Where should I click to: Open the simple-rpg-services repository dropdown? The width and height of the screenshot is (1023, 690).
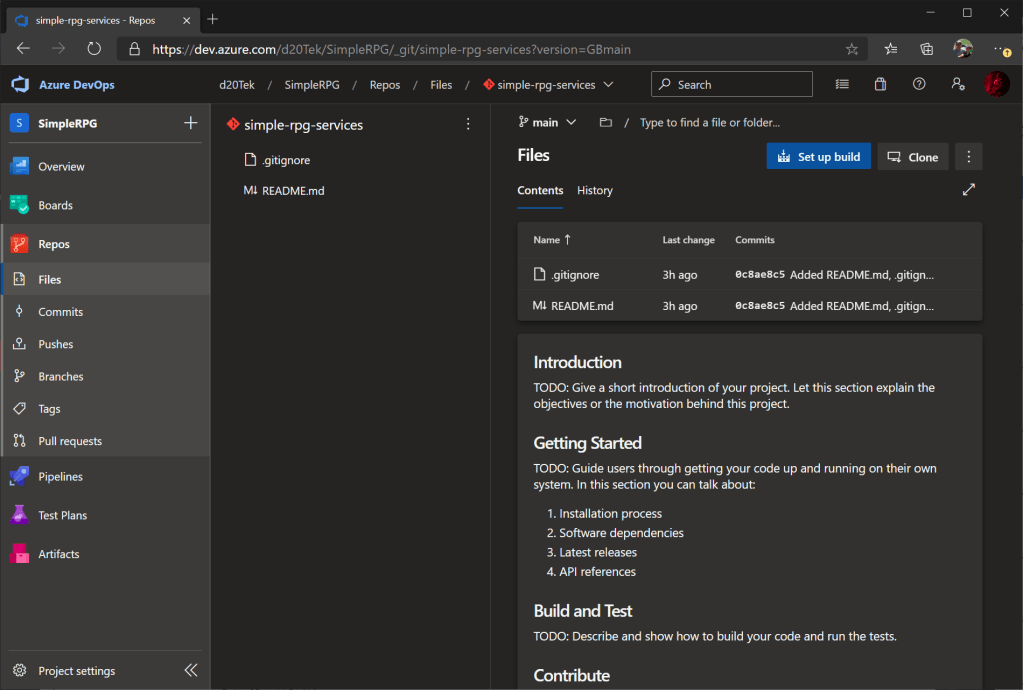coord(609,85)
